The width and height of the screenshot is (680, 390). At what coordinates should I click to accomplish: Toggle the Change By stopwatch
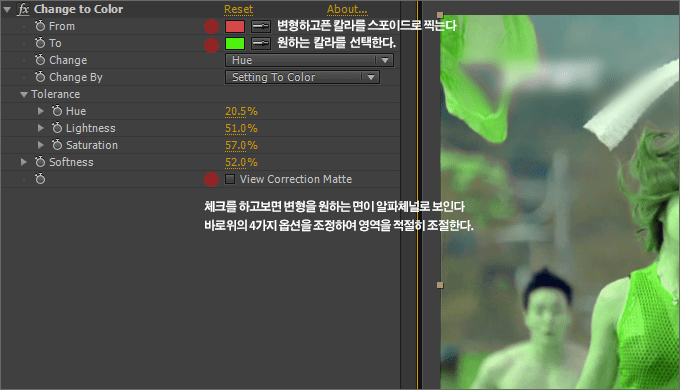pyautogui.click(x=40, y=77)
